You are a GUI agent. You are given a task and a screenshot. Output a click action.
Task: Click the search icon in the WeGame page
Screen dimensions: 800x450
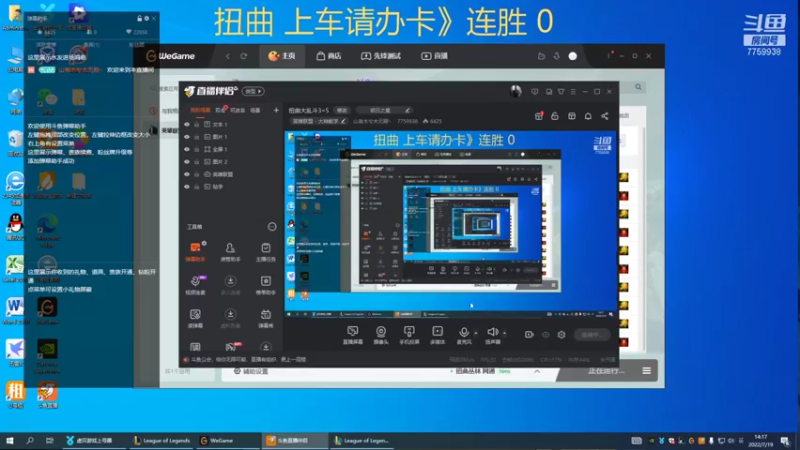click(x=638, y=87)
